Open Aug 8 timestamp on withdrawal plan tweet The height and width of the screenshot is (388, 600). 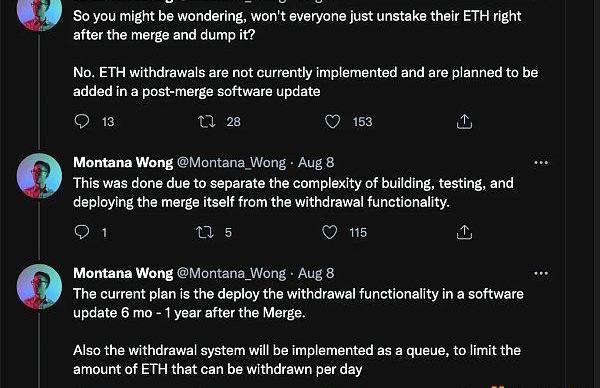click(316, 273)
